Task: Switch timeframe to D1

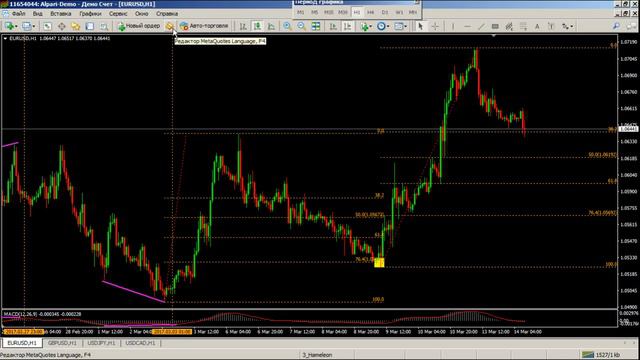Action: [385, 13]
